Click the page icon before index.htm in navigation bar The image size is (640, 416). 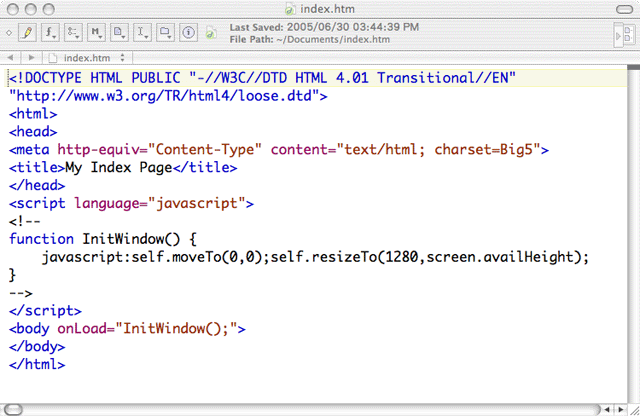[x=53, y=58]
